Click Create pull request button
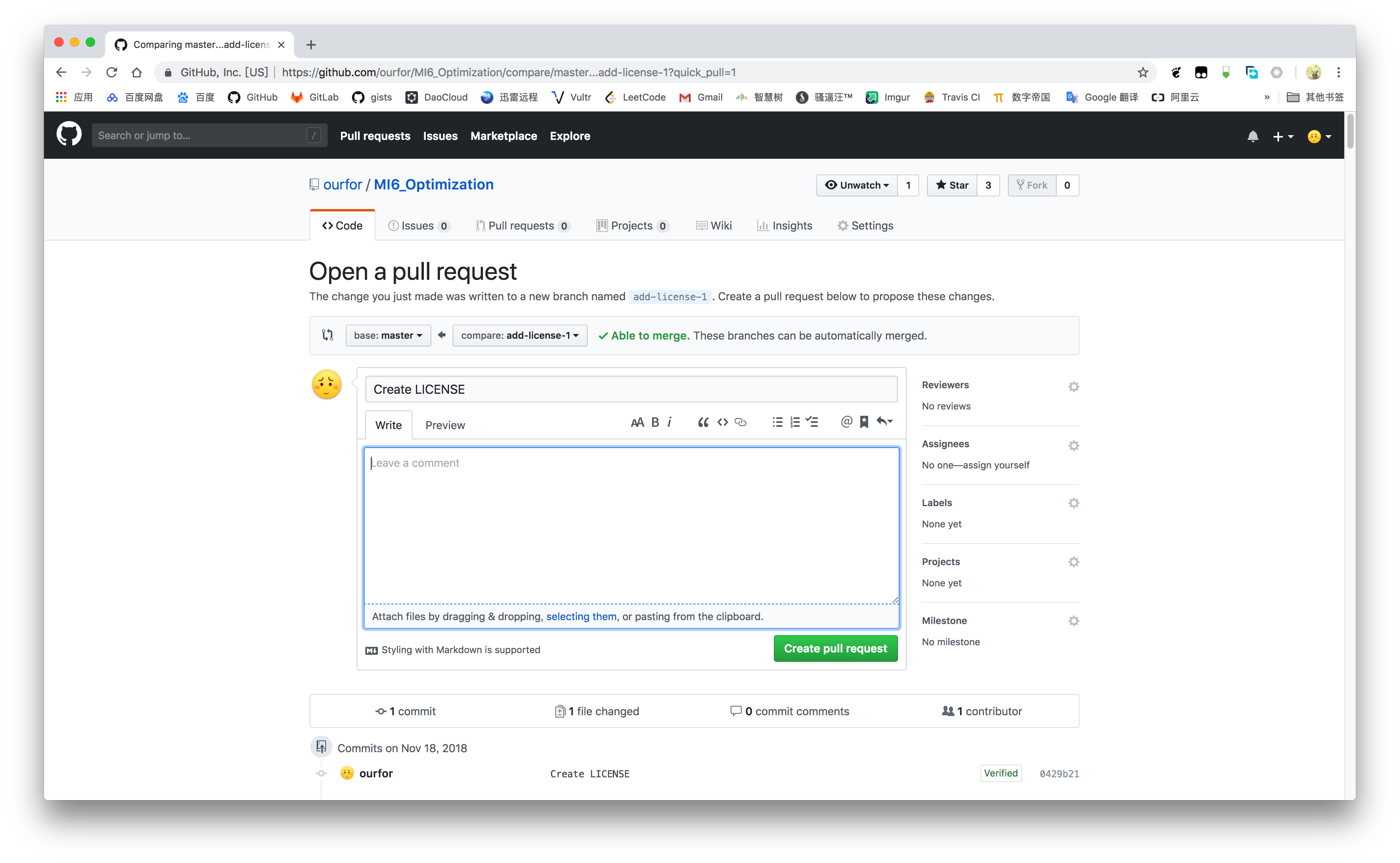The height and width of the screenshot is (863, 1400). 835,648
